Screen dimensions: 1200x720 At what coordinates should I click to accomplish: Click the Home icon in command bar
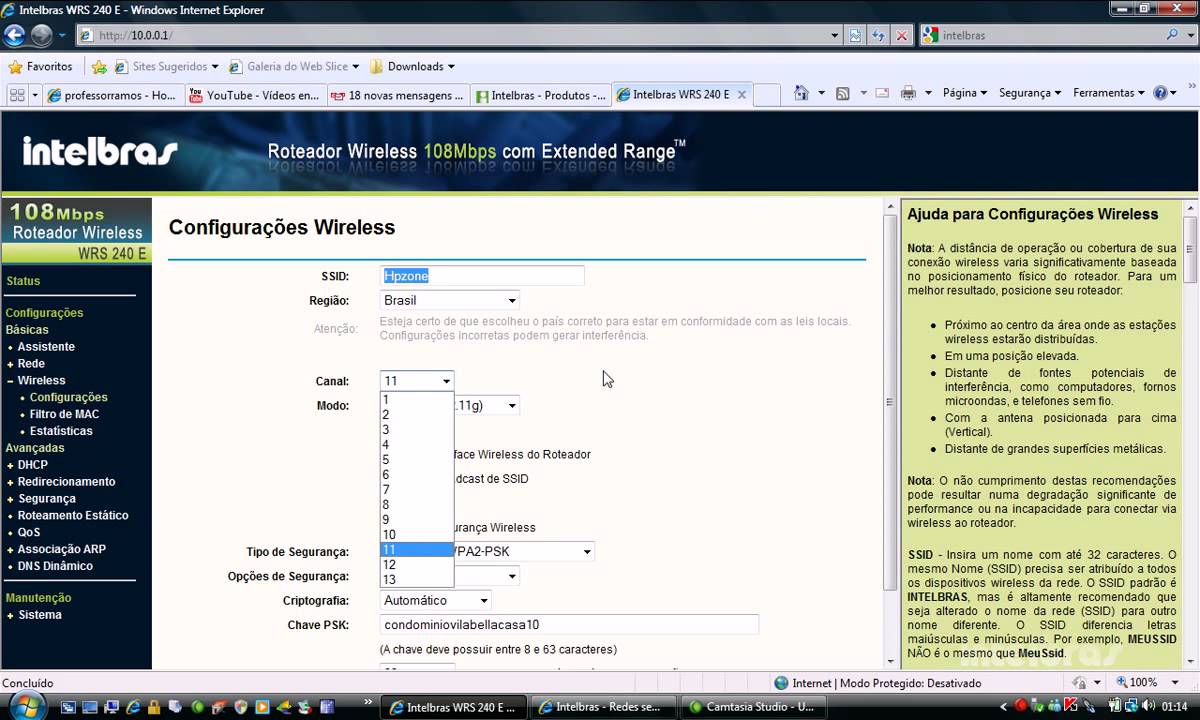coord(800,93)
